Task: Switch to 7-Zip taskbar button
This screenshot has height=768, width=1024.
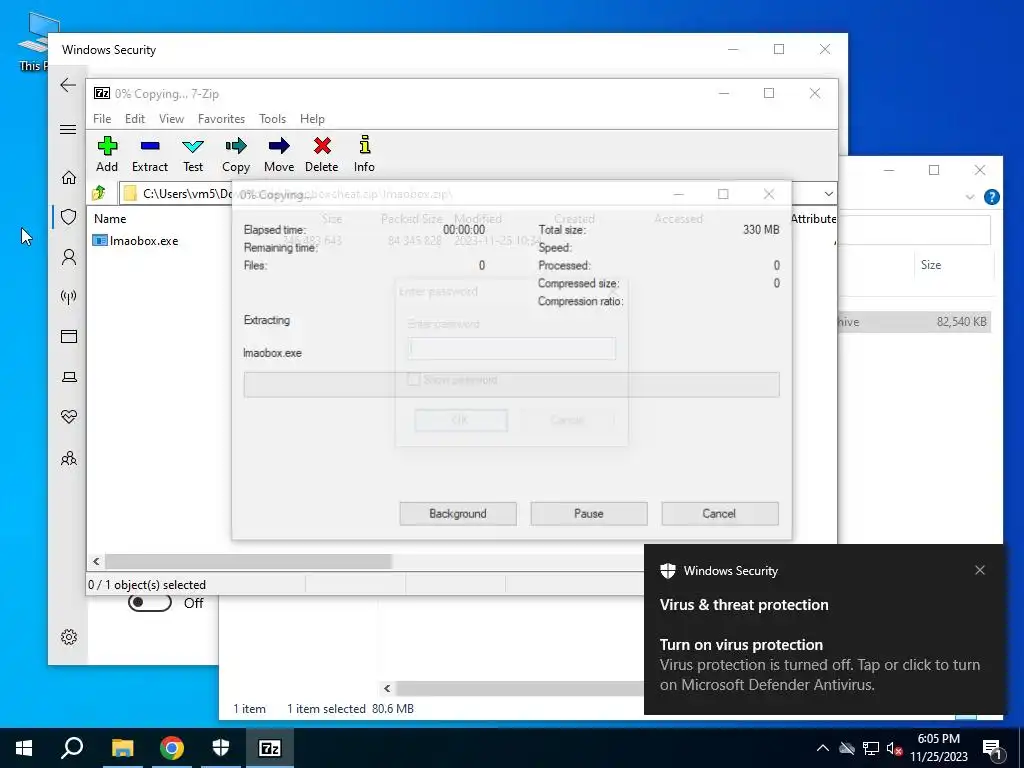Action: (270, 748)
